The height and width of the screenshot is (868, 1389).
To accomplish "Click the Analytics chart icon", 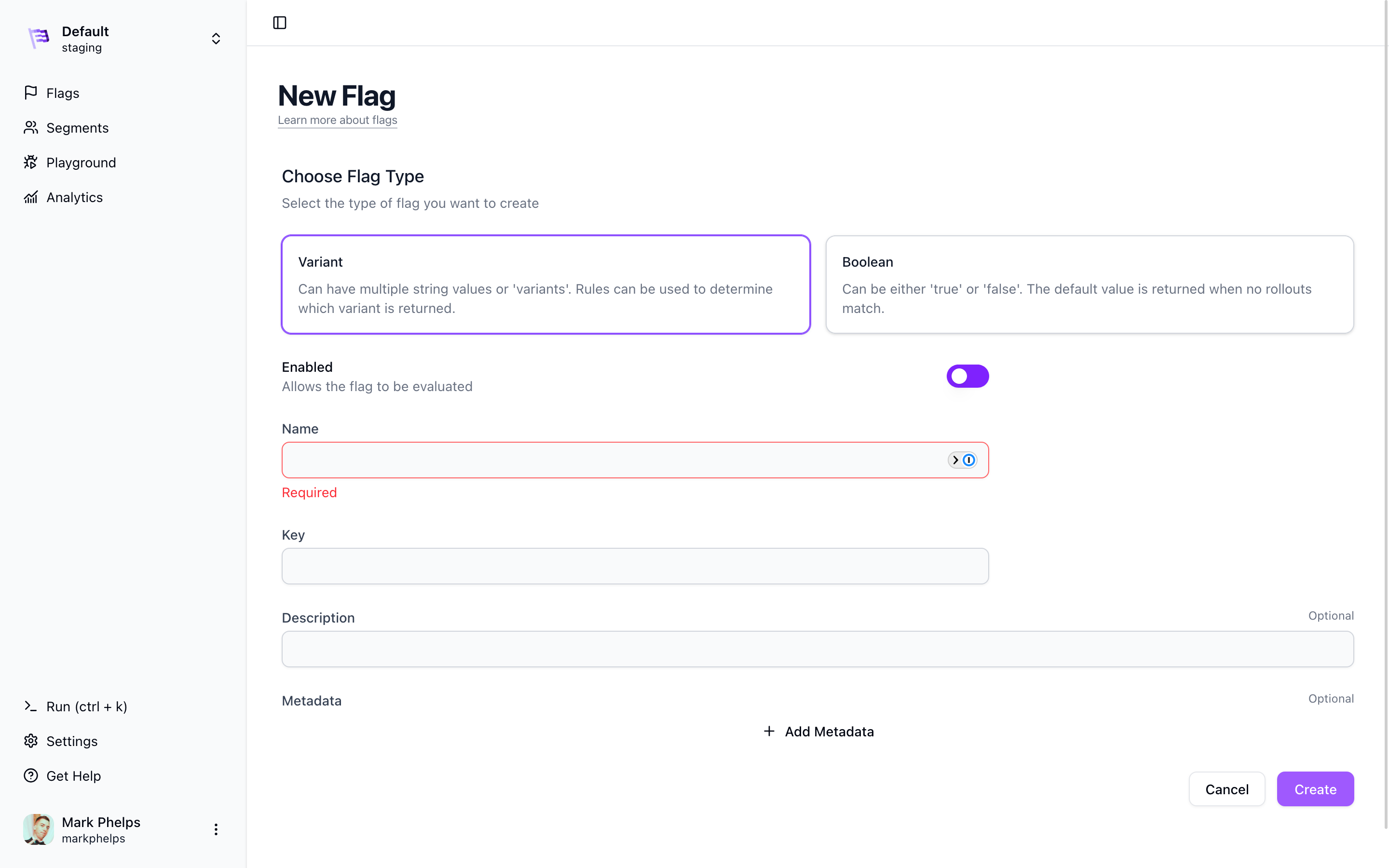I will pyautogui.click(x=31, y=197).
